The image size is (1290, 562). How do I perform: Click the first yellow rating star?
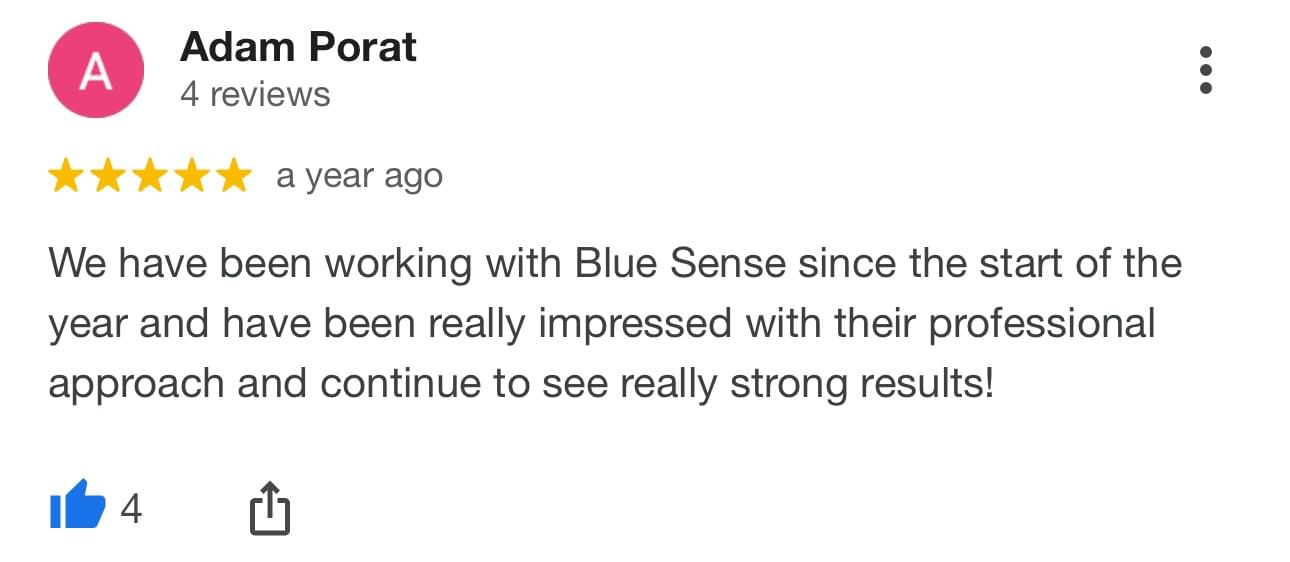pos(66,176)
